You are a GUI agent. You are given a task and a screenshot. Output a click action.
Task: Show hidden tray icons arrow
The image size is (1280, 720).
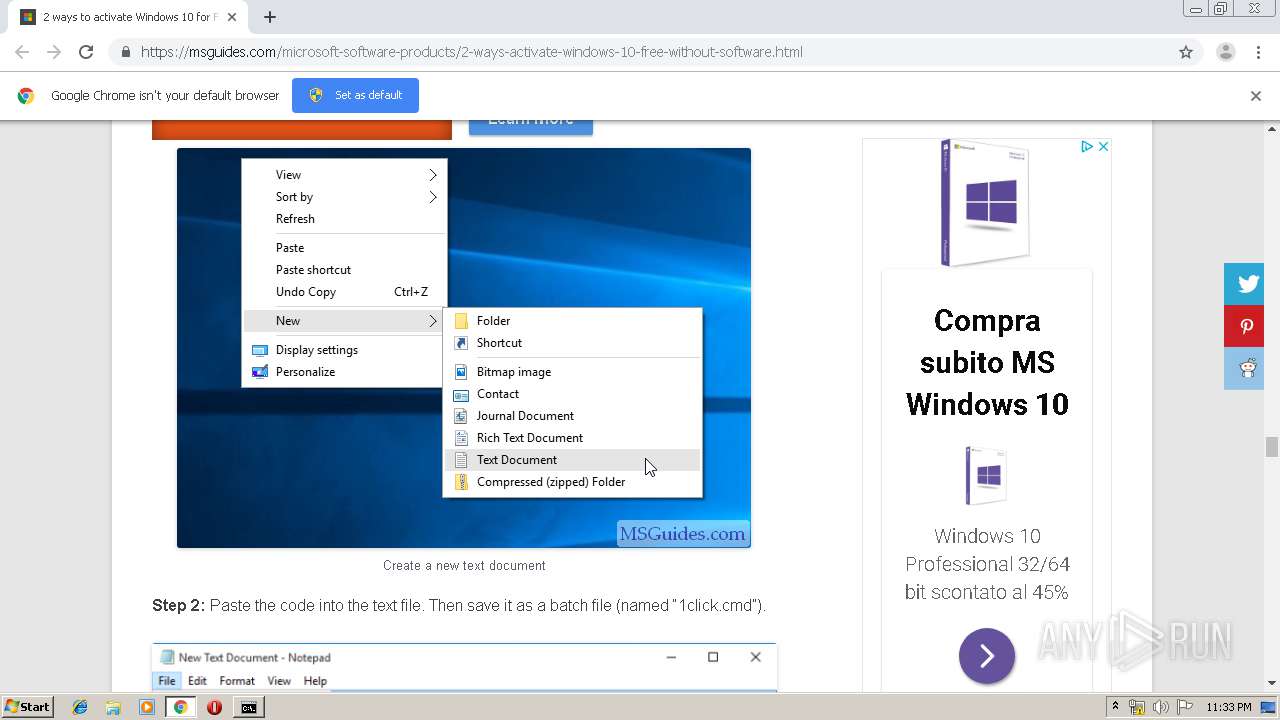click(1115, 707)
